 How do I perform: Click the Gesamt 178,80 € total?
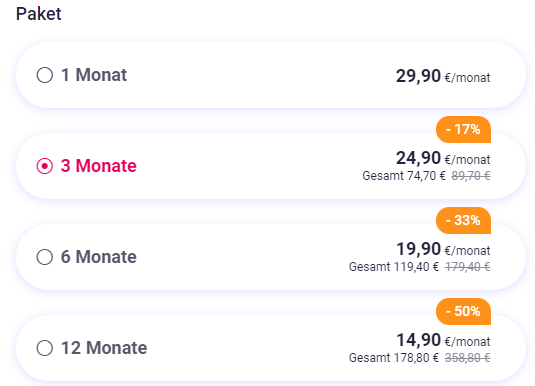pos(394,358)
